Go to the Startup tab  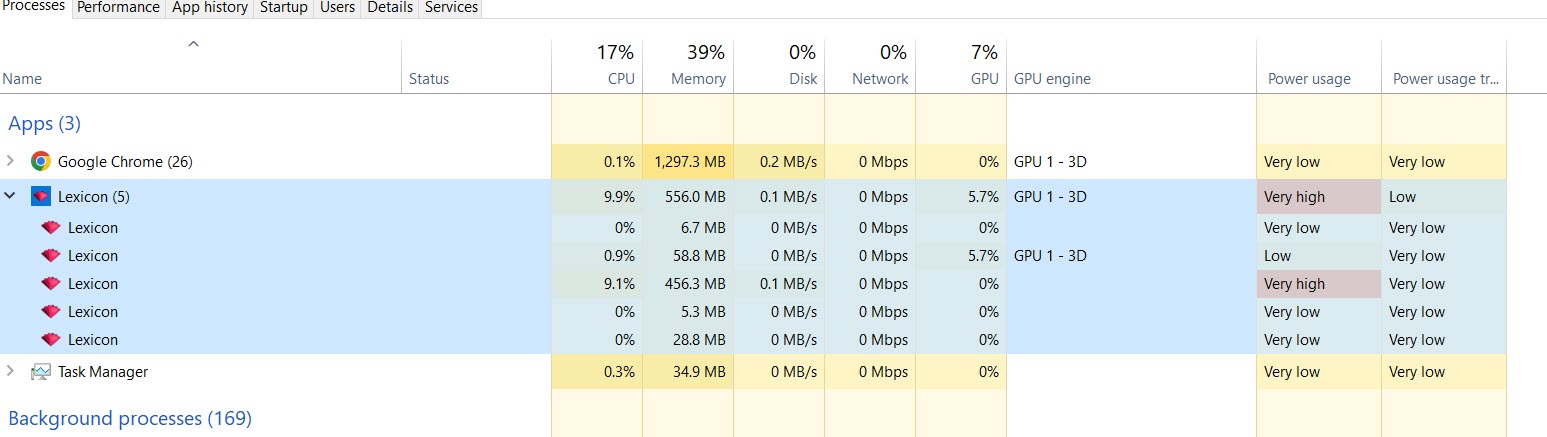point(283,7)
